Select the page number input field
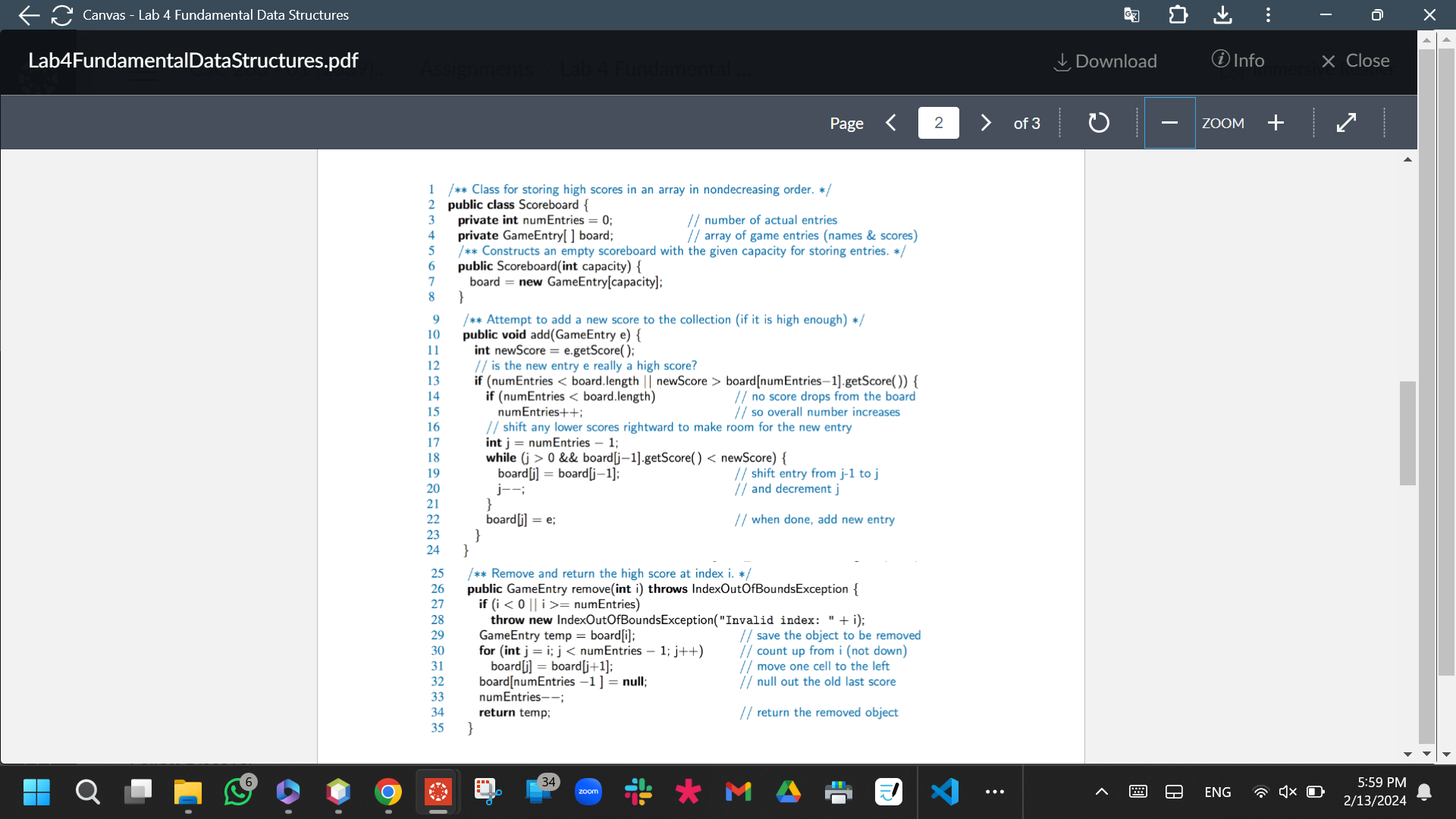Screen dimensions: 1456x819 [938, 122]
